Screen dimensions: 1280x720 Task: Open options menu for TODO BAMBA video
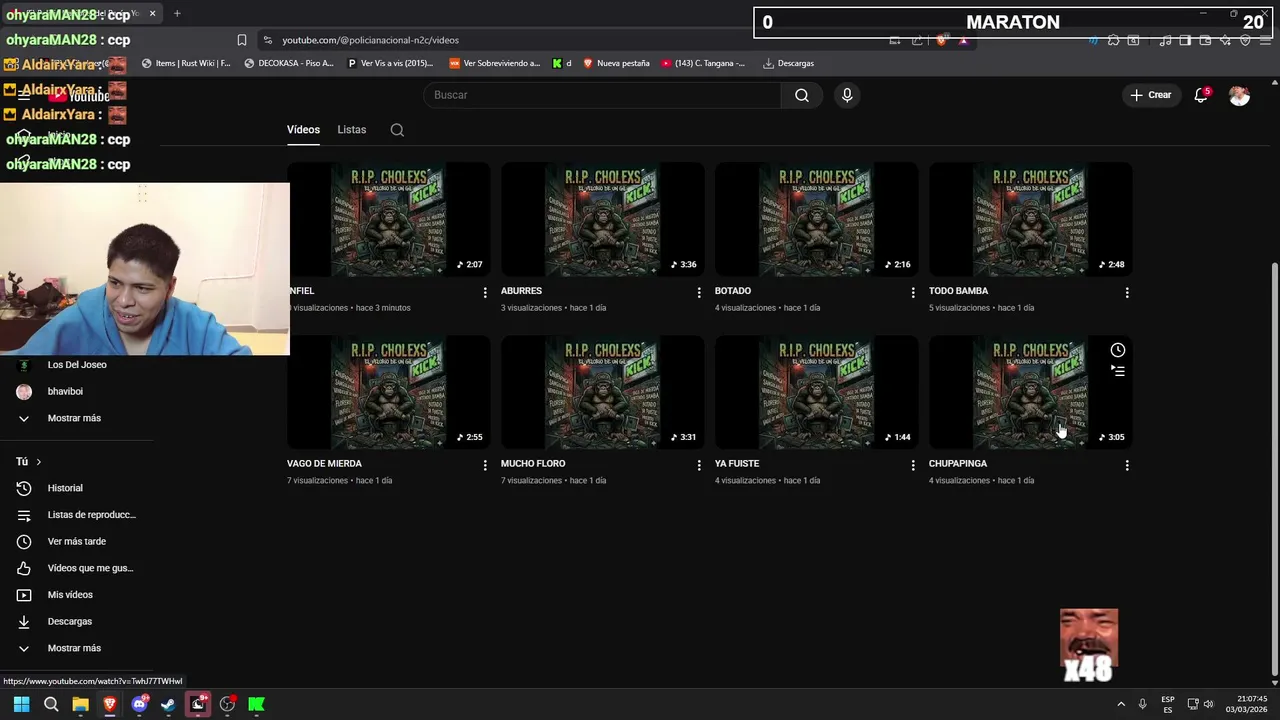click(x=1127, y=292)
